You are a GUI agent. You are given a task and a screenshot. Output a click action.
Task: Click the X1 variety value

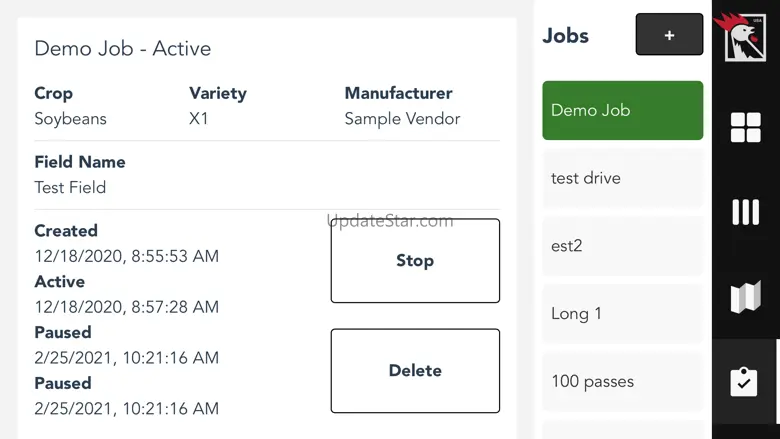coord(201,119)
